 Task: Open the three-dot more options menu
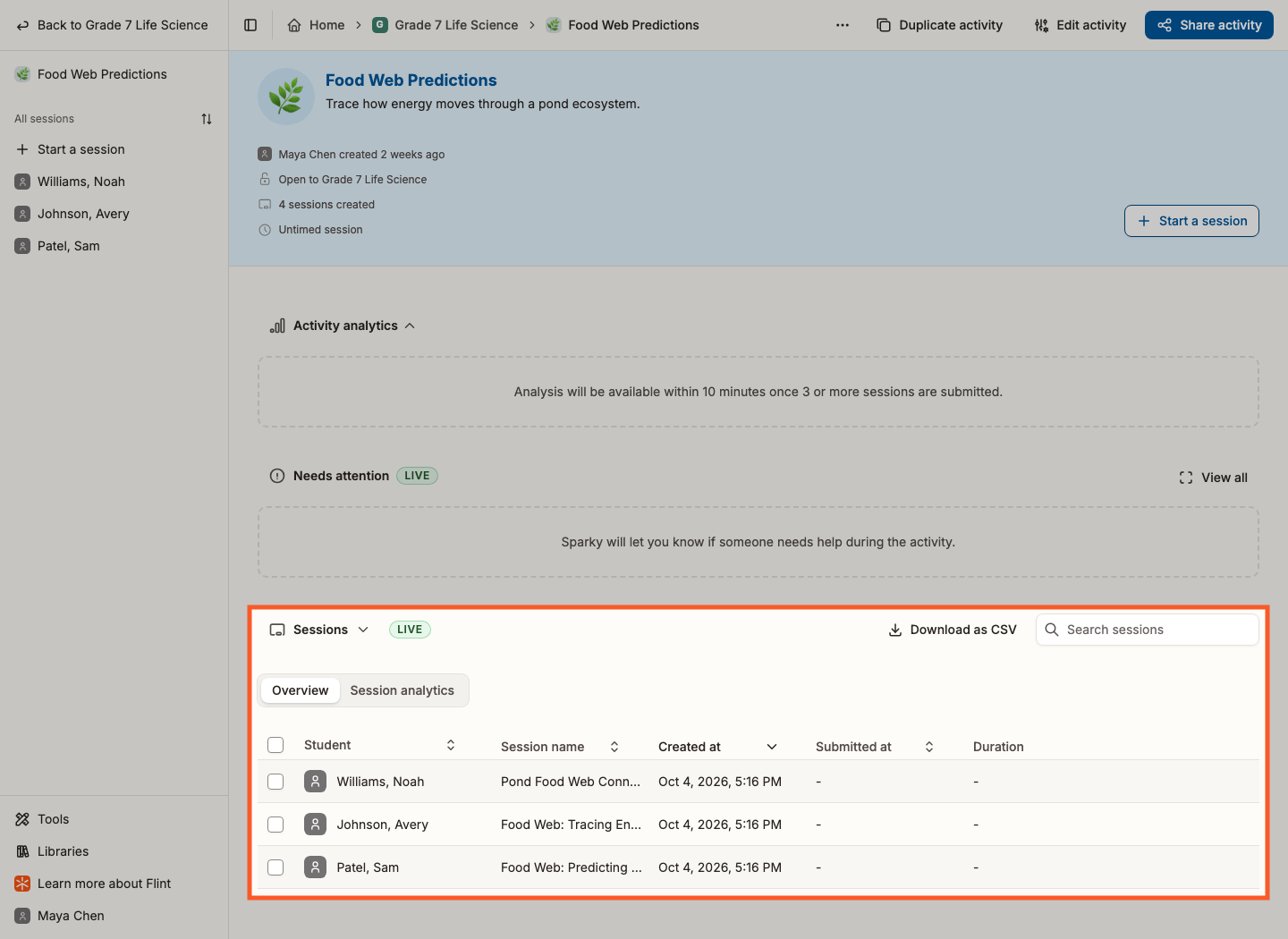click(x=843, y=25)
